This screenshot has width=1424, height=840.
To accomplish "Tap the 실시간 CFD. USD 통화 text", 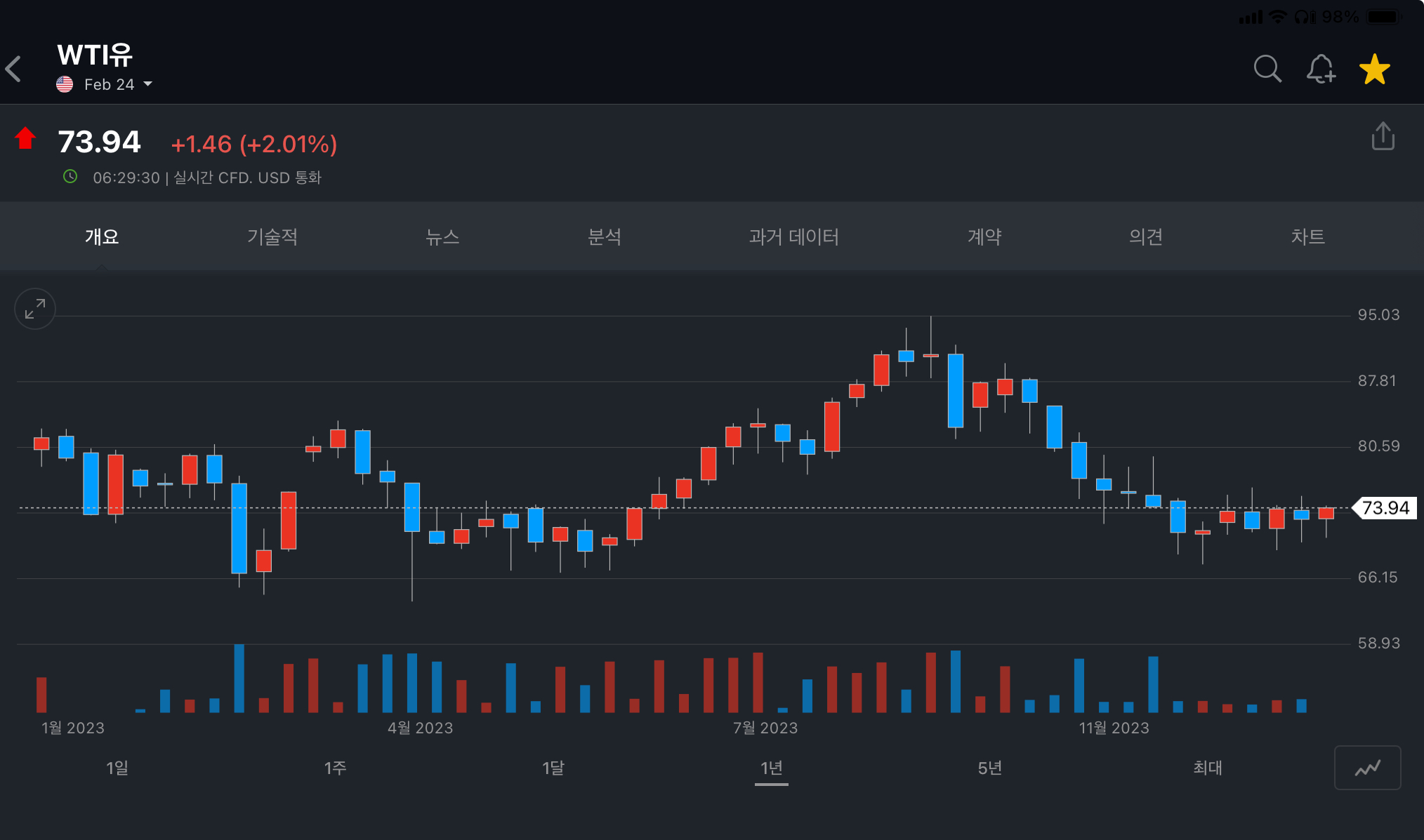I will click(247, 178).
